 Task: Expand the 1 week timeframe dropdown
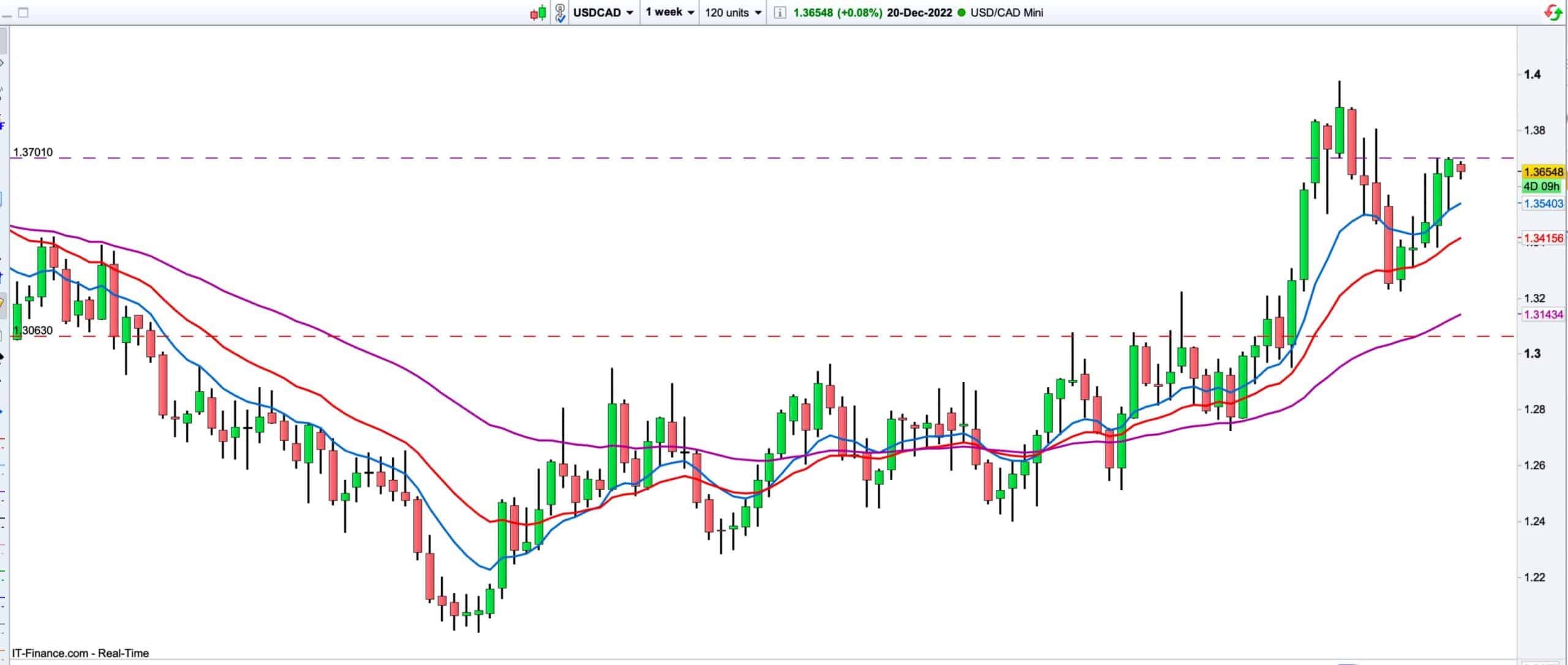click(669, 12)
